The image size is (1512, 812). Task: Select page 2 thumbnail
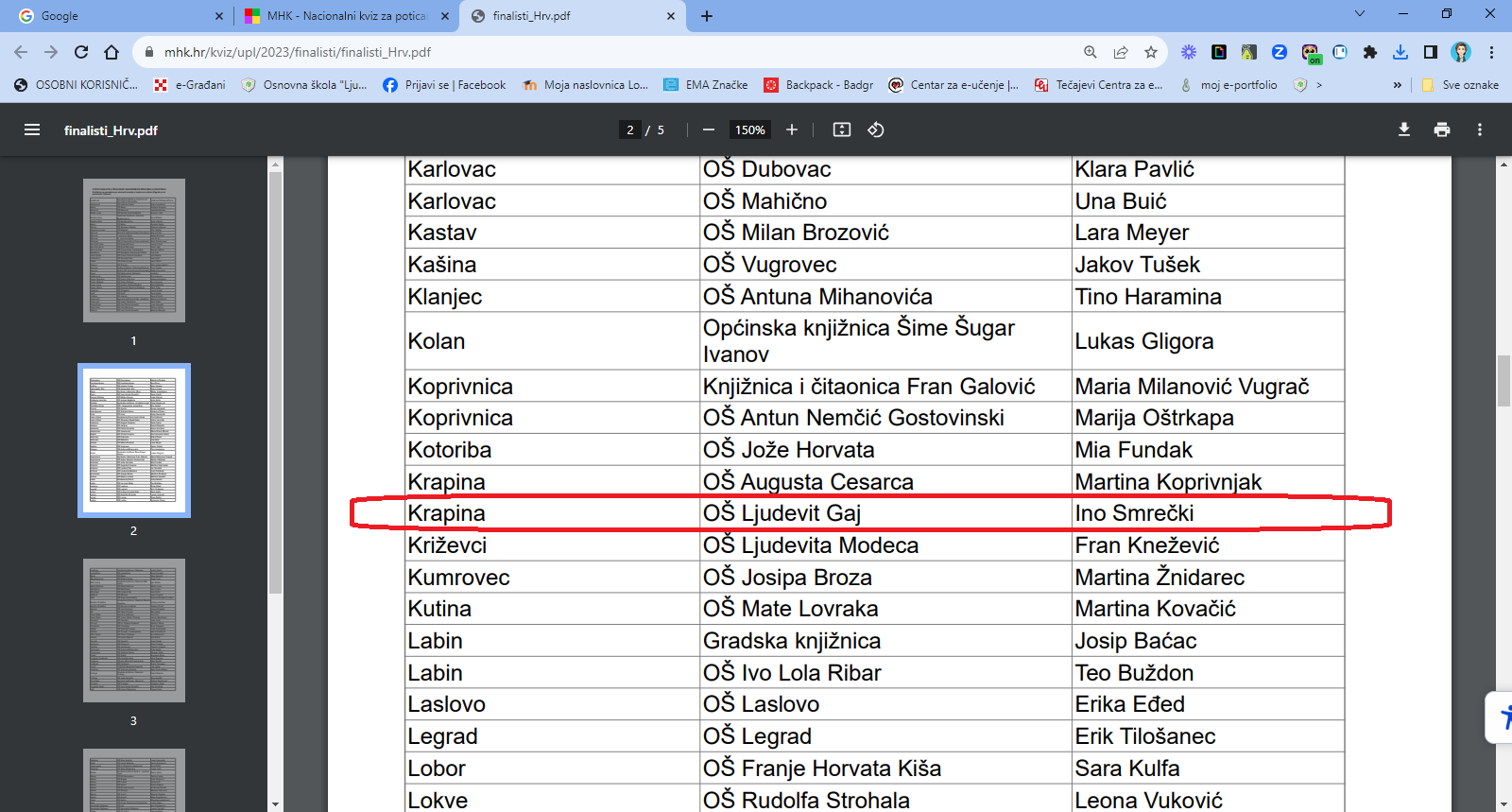pos(134,441)
